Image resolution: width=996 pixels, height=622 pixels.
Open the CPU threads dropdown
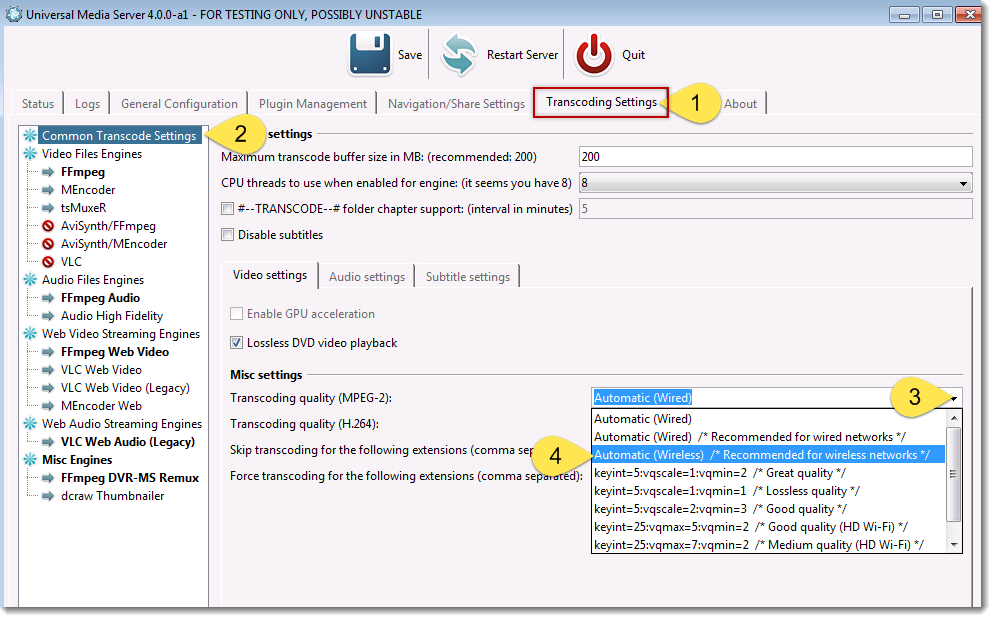(776, 183)
